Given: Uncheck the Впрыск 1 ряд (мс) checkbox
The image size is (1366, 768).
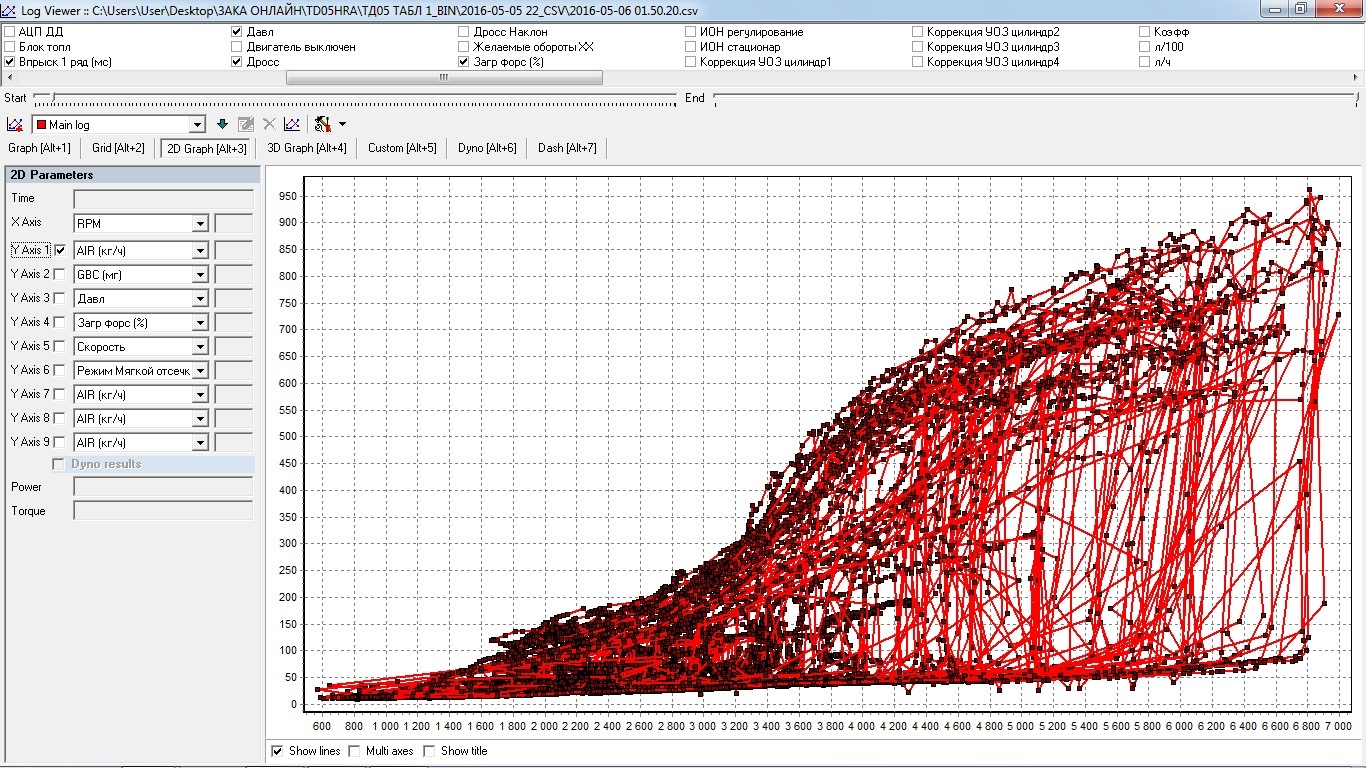Looking at the screenshot, I should pos(10,62).
